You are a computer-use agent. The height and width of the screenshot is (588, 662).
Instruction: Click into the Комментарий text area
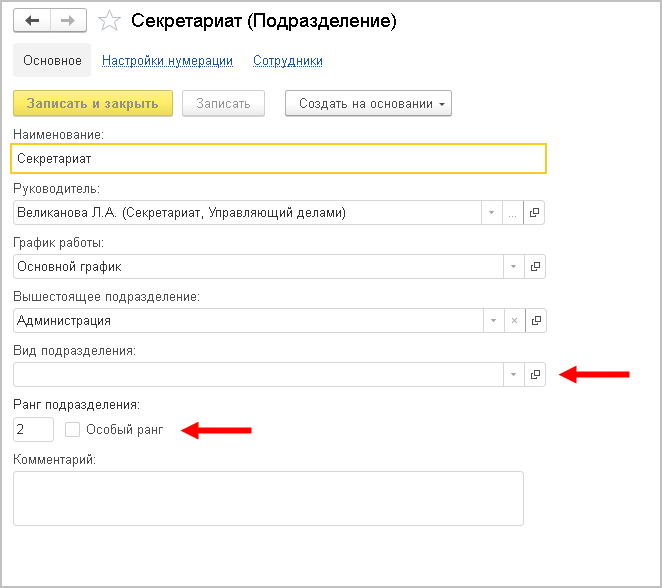pos(268,498)
